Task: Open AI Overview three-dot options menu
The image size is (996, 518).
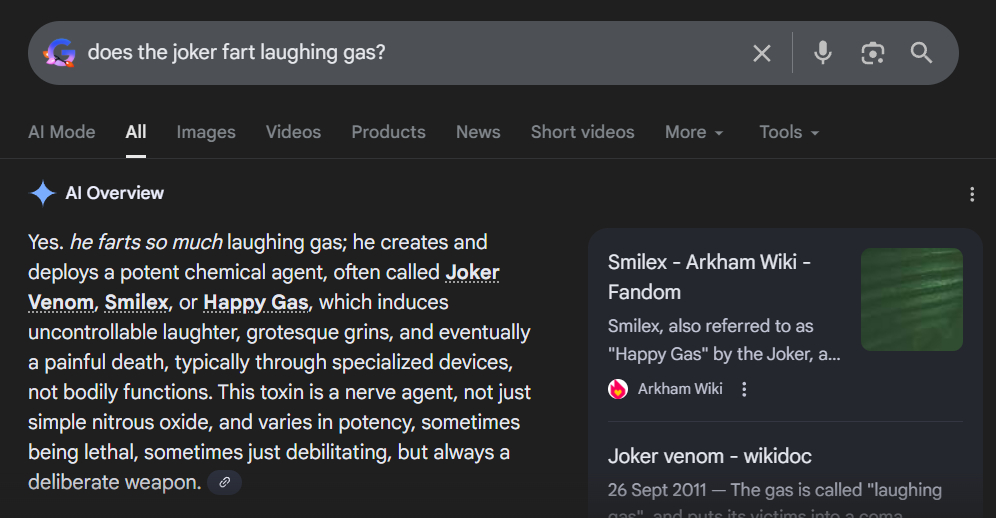Action: 972,194
